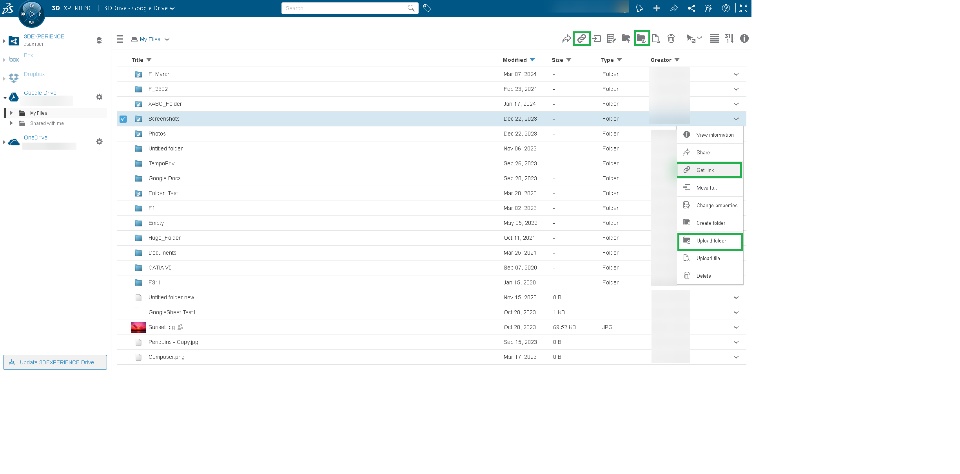
Task: Expand the 3DEXPERIENCE drive node
Action: (4, 41)
